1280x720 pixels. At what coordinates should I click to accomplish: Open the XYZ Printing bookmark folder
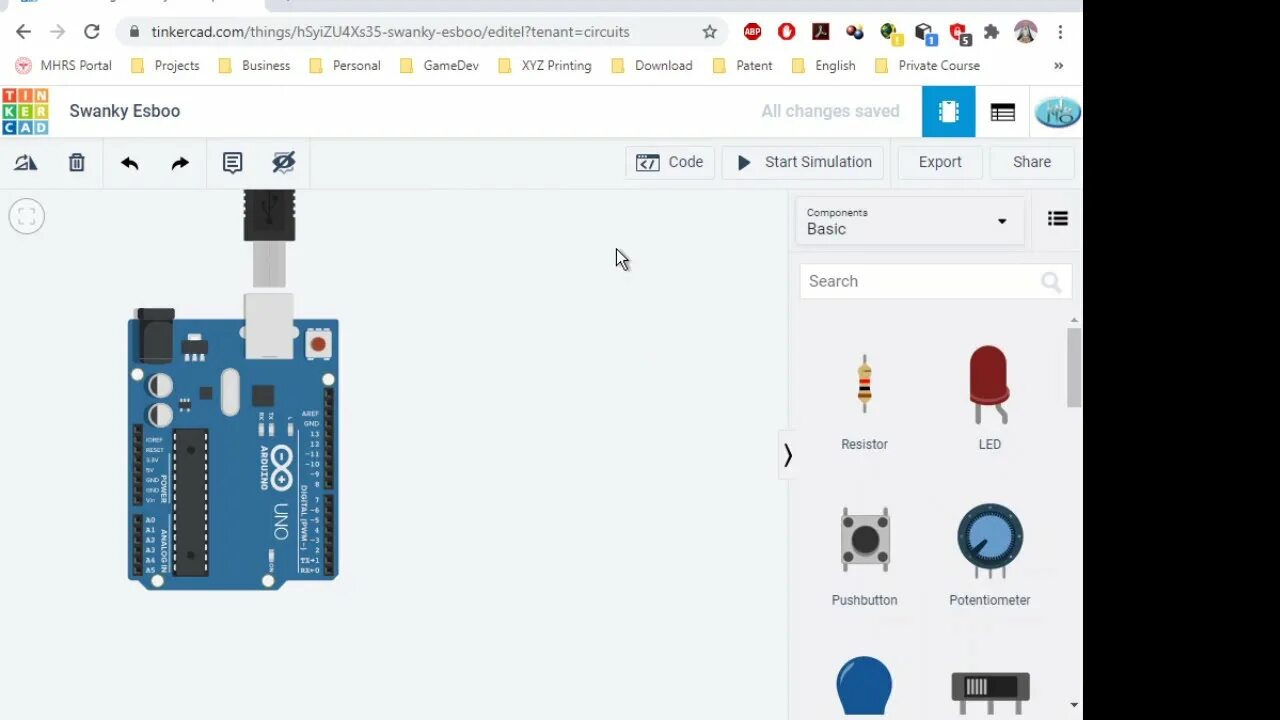click(545, 65)
